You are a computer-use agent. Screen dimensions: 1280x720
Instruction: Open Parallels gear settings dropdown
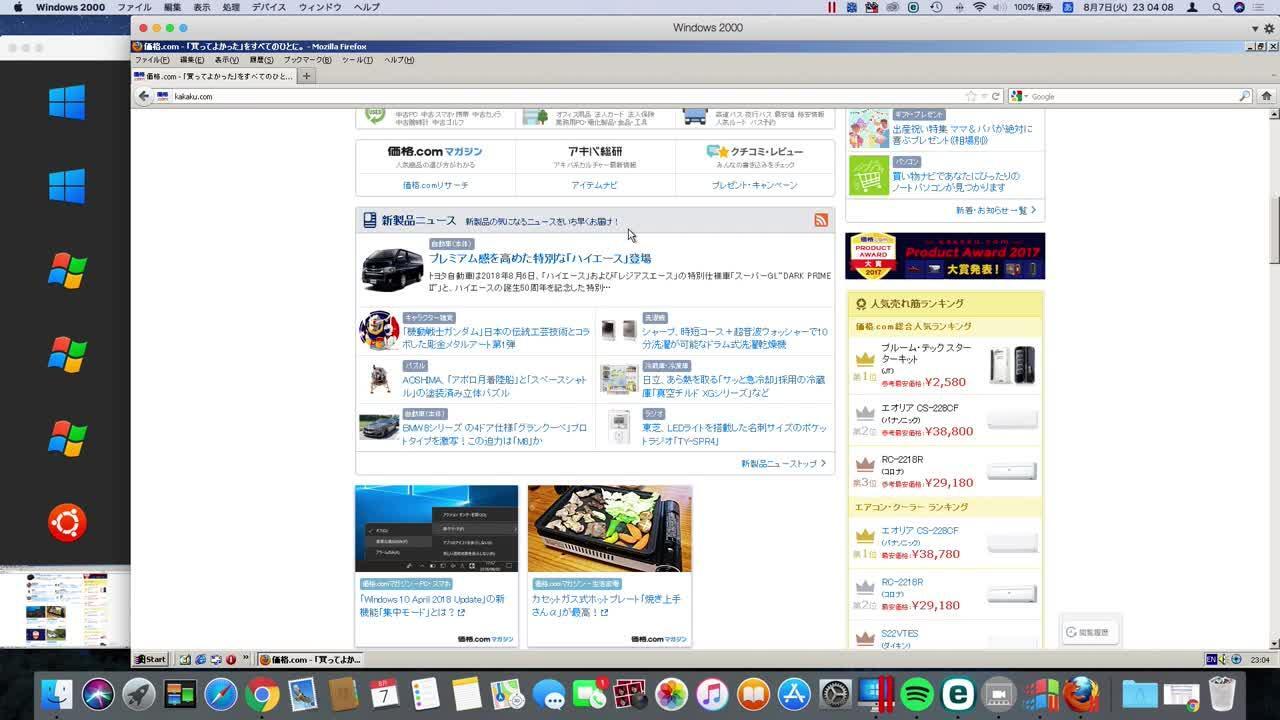tap(1269, 28)
